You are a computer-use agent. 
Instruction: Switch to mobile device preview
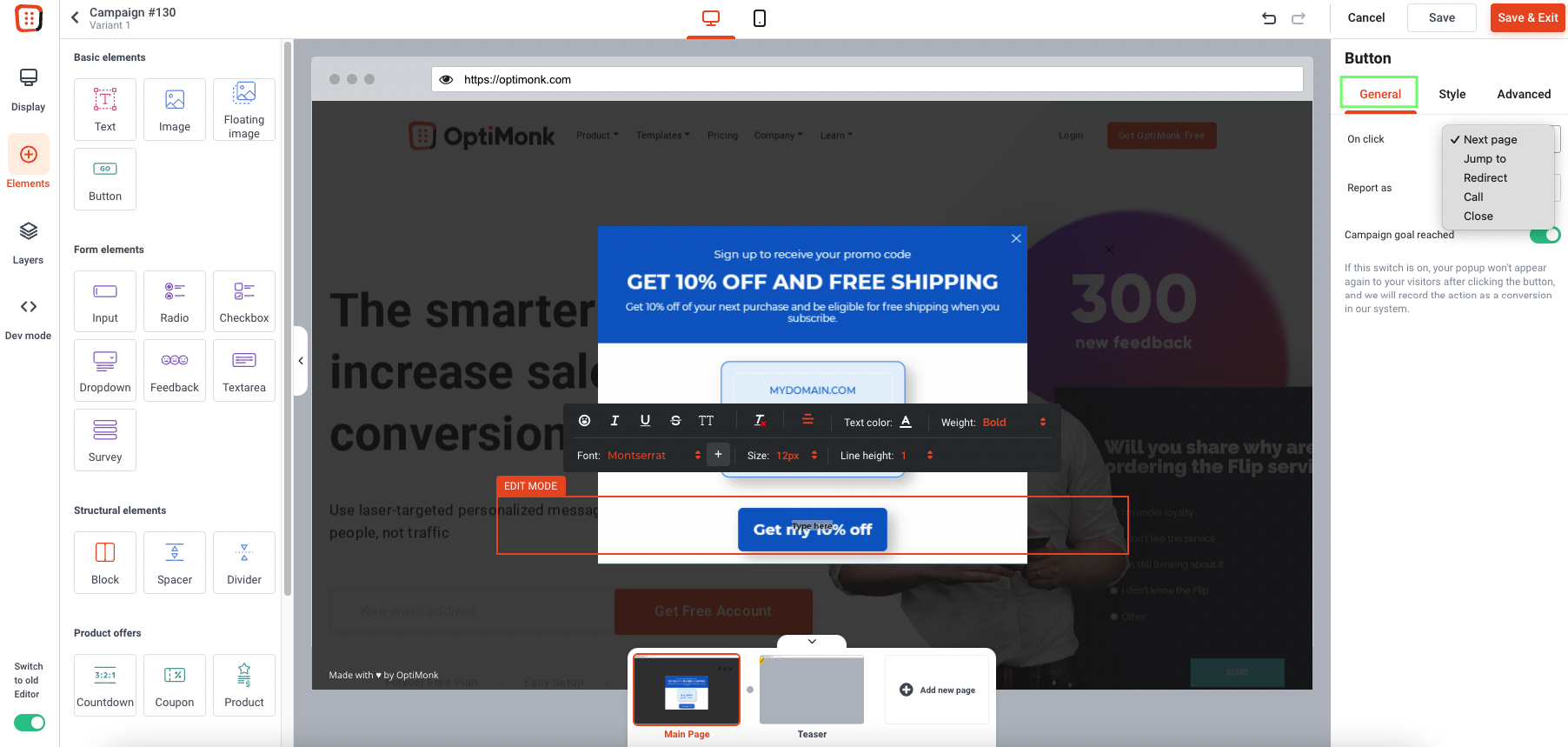point(759,18)
